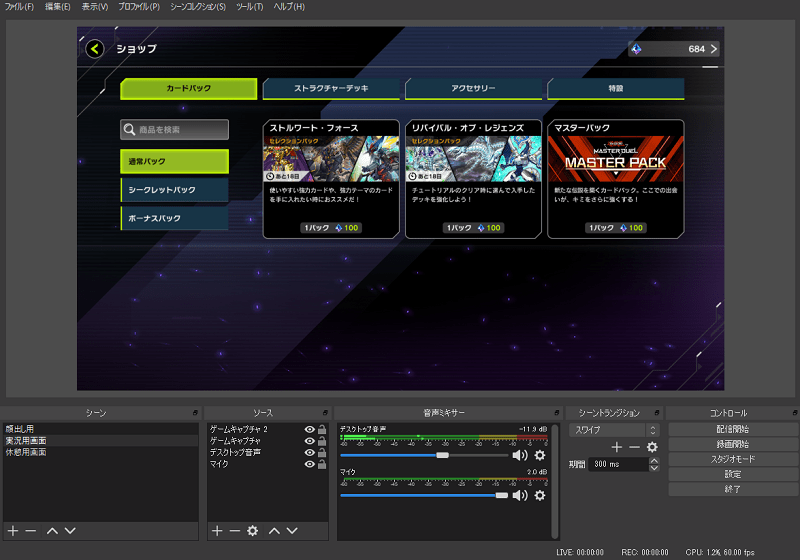The height and width of the screenshot is (560, 800).
Task: Remove the scene transition with the minus icon
Action: pyautogui.click(x=634, y=447)
